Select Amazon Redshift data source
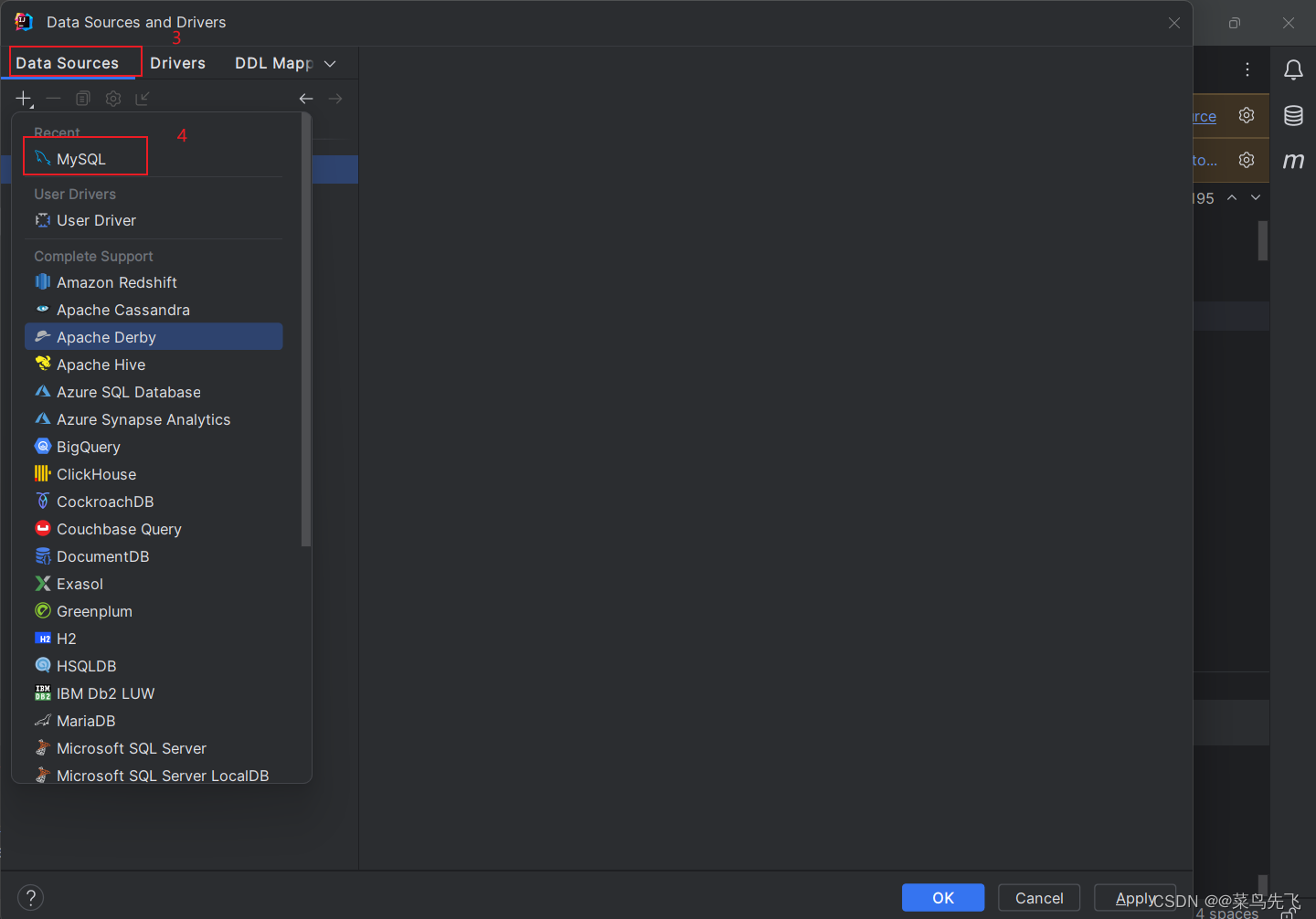 pos(154,282)
